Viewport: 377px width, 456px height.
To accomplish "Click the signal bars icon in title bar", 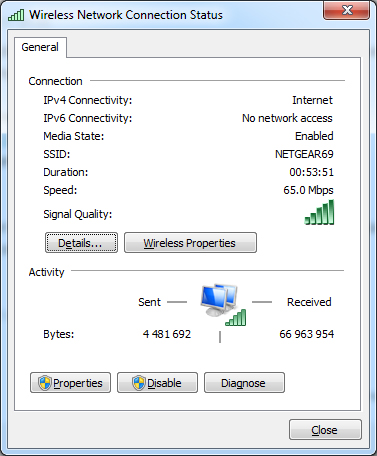I will (16, 15).
